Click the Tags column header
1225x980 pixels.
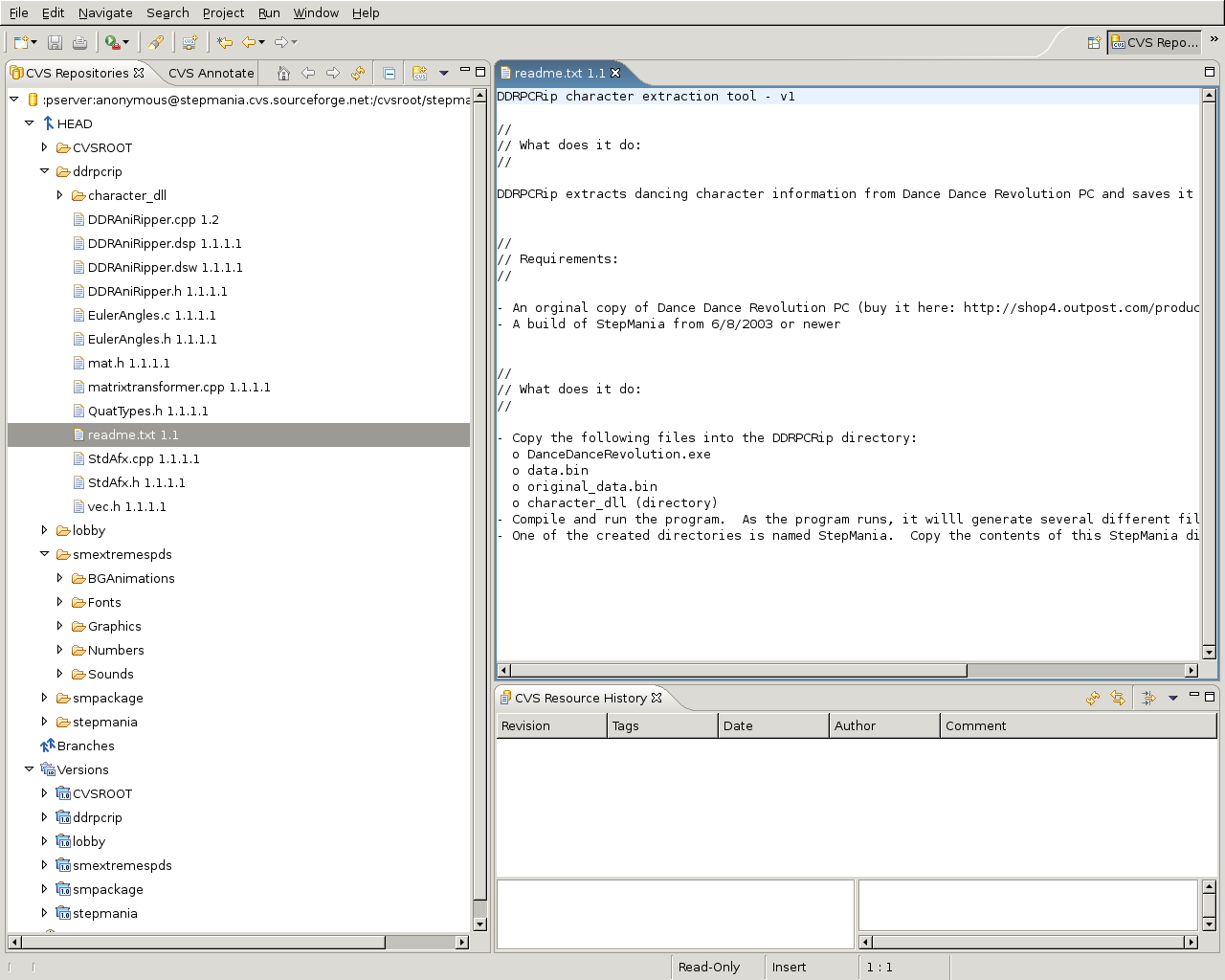click(x=662, y=725)
